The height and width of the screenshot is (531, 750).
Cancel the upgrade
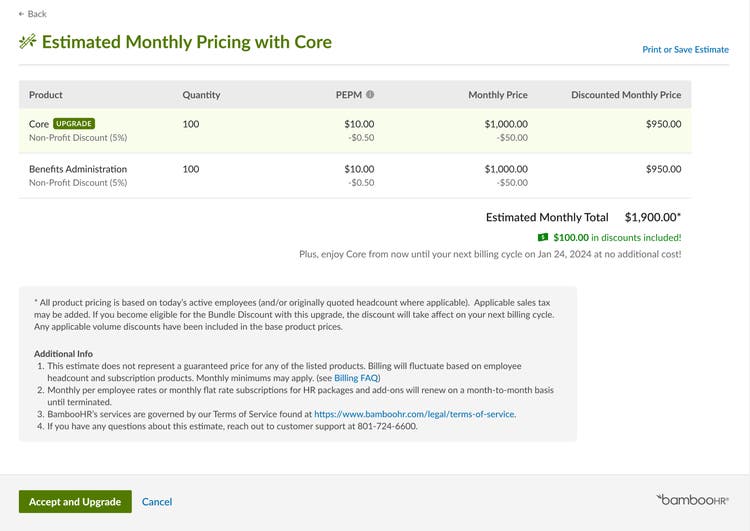click(x=157, y=502)
